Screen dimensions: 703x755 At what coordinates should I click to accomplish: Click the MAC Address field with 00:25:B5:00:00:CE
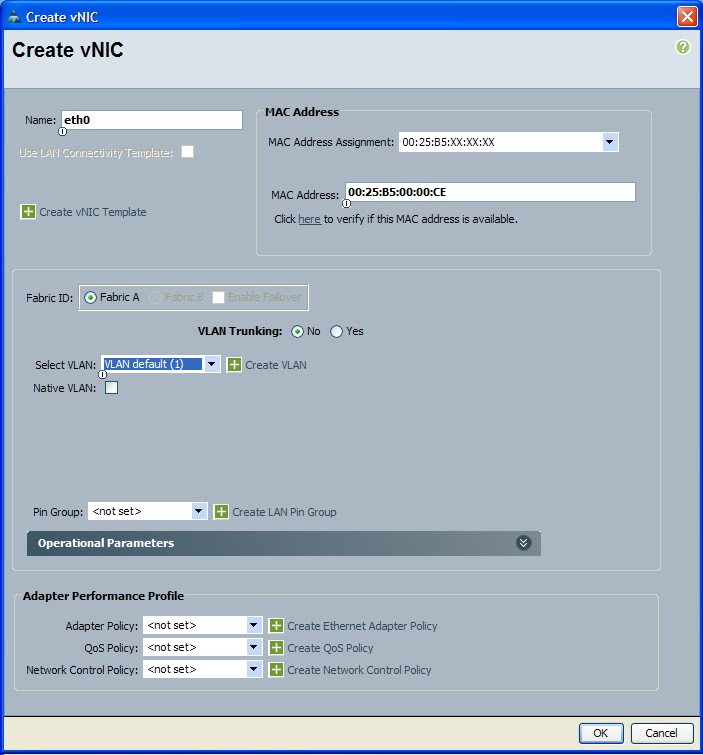490,192
